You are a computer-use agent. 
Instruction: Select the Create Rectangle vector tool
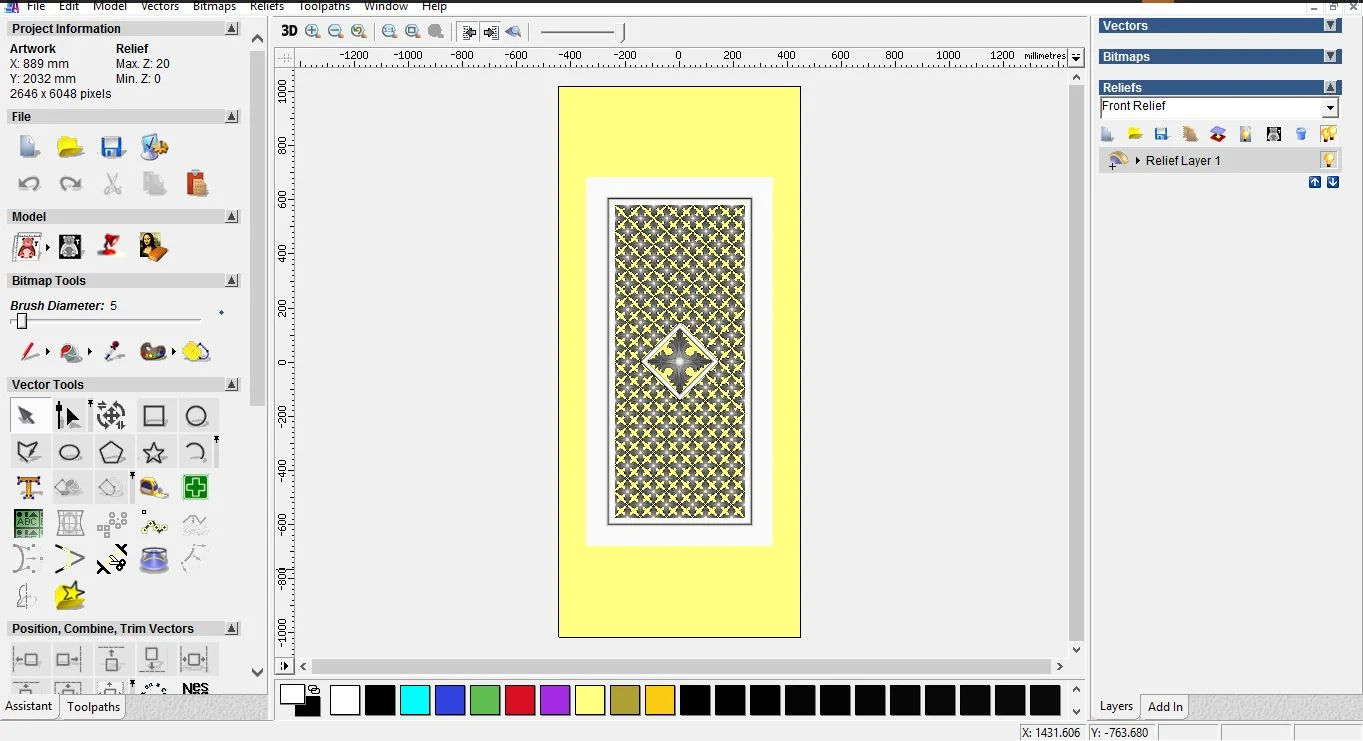pyautogui.click(x=154, y=416)
